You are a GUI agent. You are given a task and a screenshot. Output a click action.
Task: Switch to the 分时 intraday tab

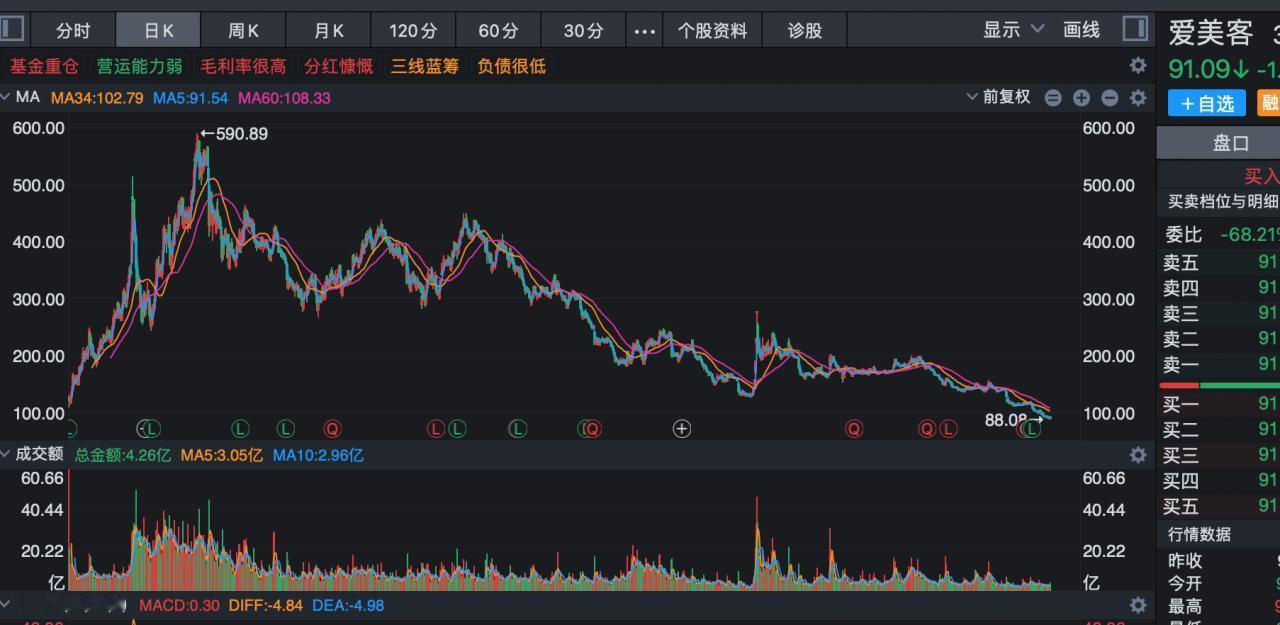click(x=73, y=30)
